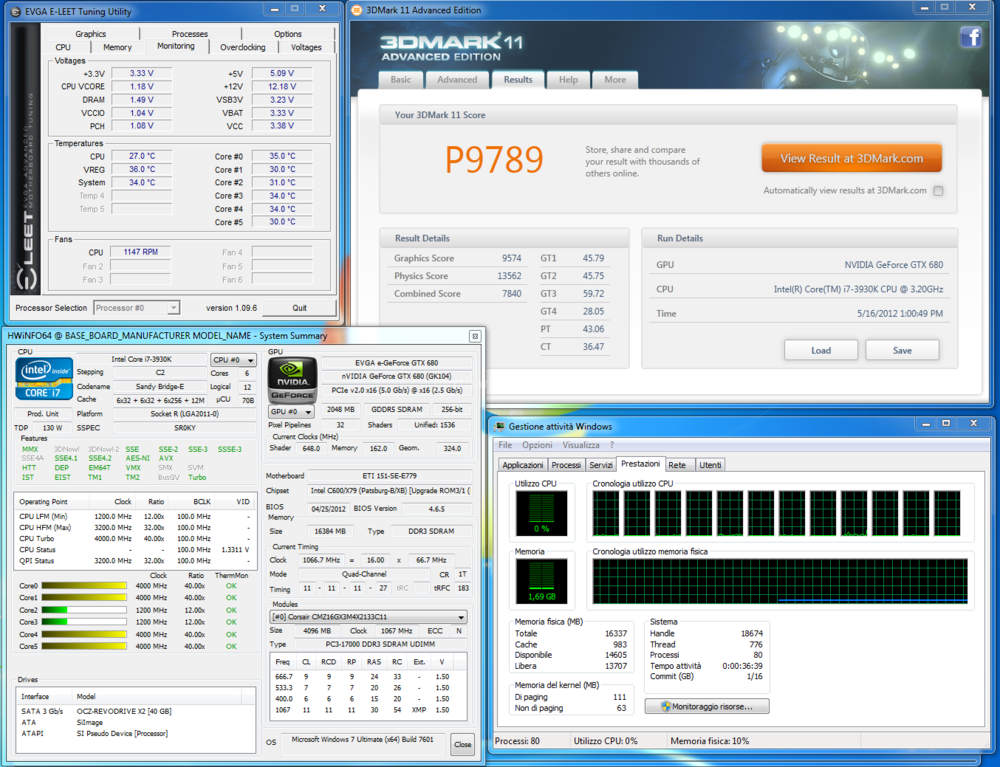Open the Processor Selection dropdown in E-LEET
The height and width of the screenshot is (767, 1000).
[136, 308]
